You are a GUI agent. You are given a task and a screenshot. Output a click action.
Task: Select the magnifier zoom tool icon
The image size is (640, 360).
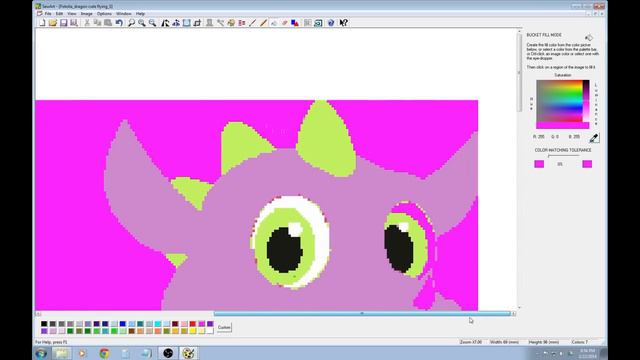pos(131,23)
